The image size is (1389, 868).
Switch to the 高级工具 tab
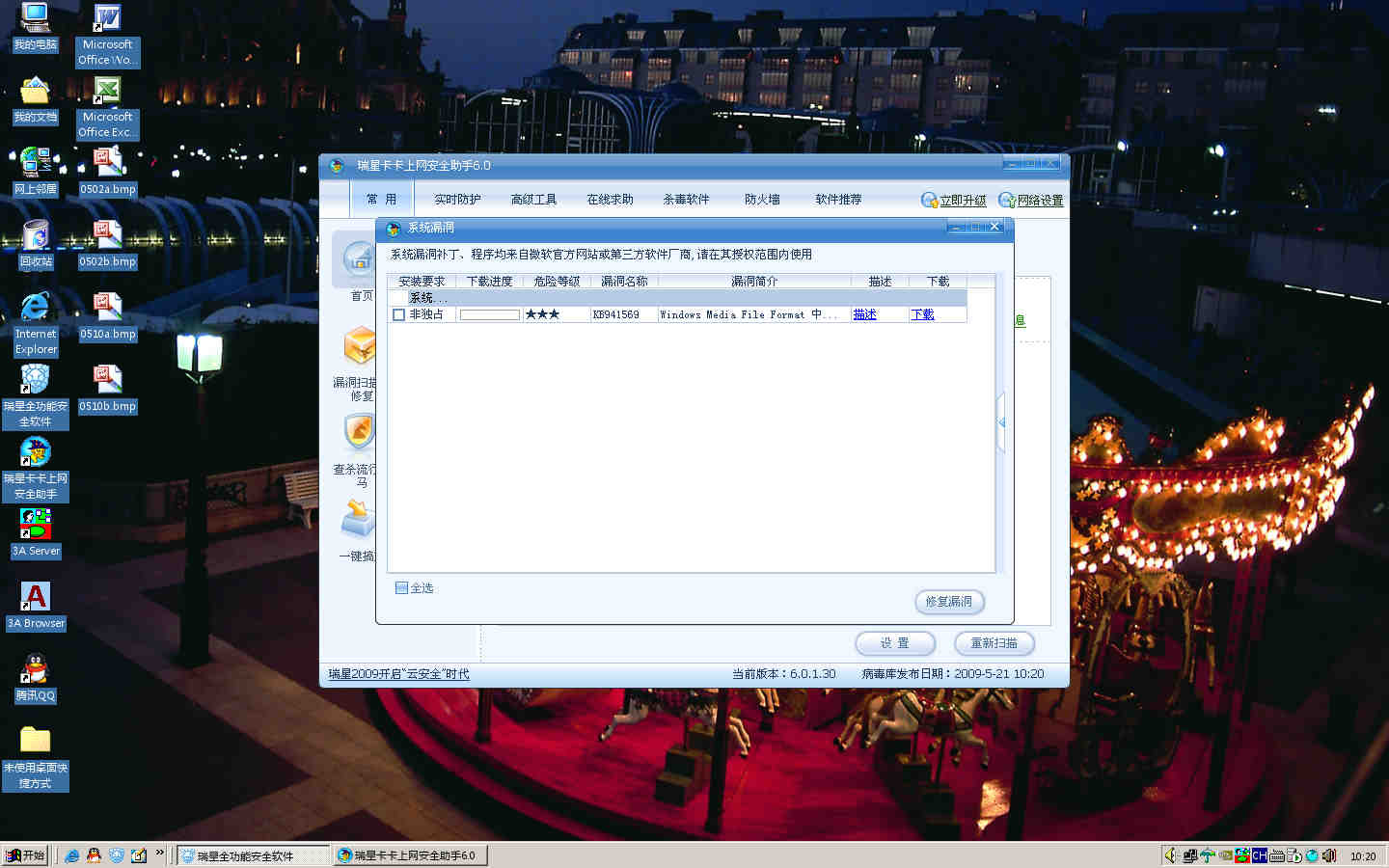pos(533,200)
